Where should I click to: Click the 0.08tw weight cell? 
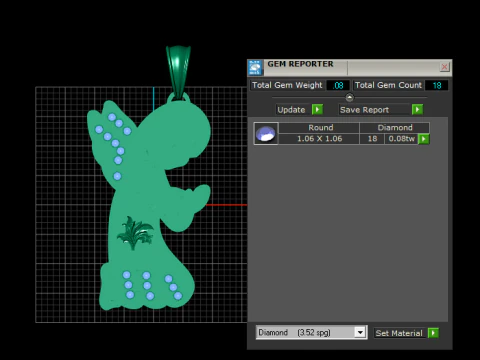(x=401, y=139)
